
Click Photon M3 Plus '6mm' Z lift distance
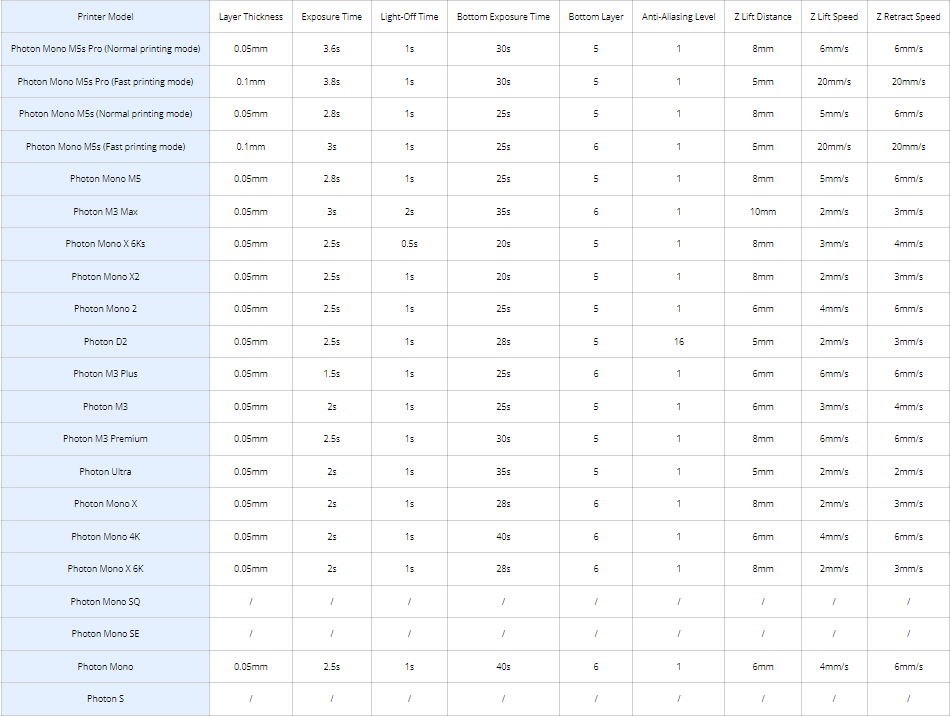click(x=763, y=374)
